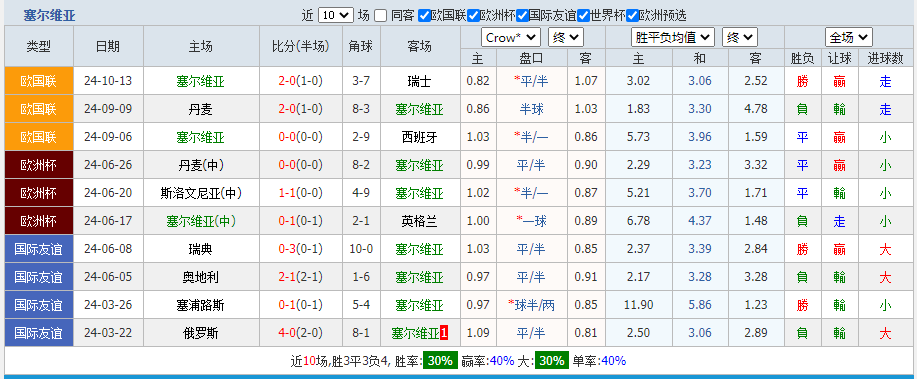The height and width of the screenshot is (379, 917).
Task: Uncheck the 欧国联 filter checkbox
Action: (425, 16)
